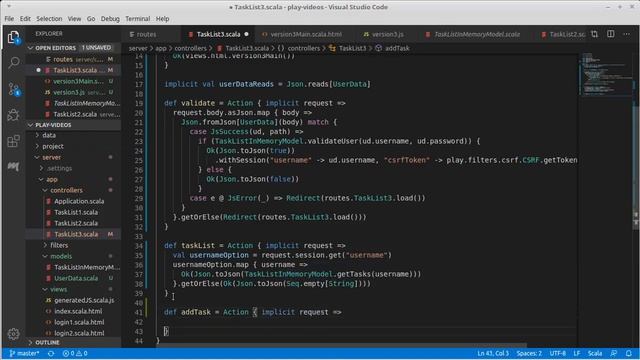
Task: Switch to the version3.js tab
Action: 387,35
